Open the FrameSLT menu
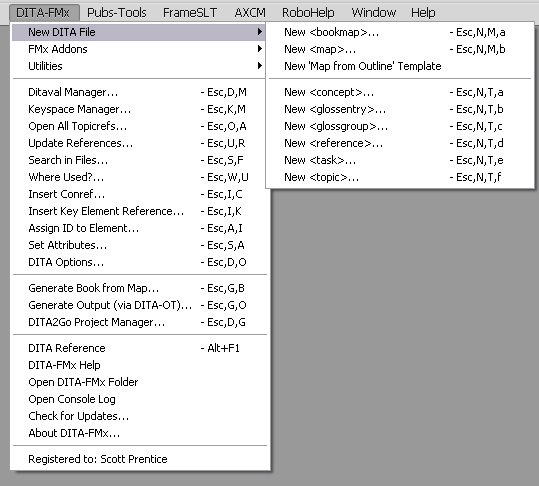Screen dimensions: 539x486 point(190,13)
